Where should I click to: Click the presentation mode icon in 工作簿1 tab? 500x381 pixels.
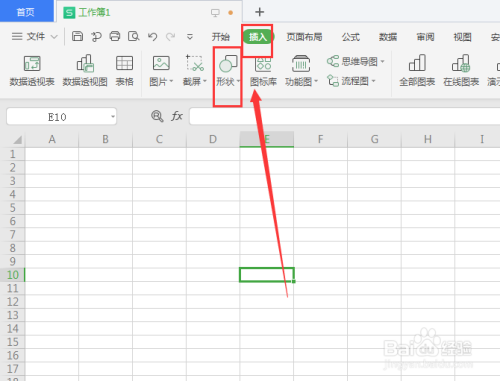point(215,13)
